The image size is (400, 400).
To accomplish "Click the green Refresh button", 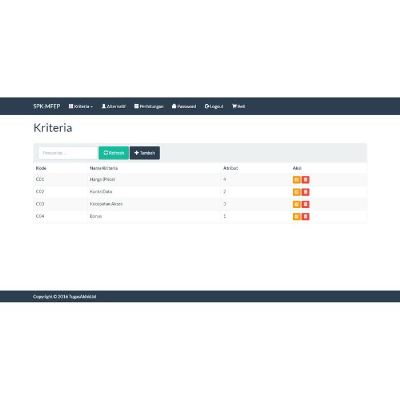I will point(114,153).
